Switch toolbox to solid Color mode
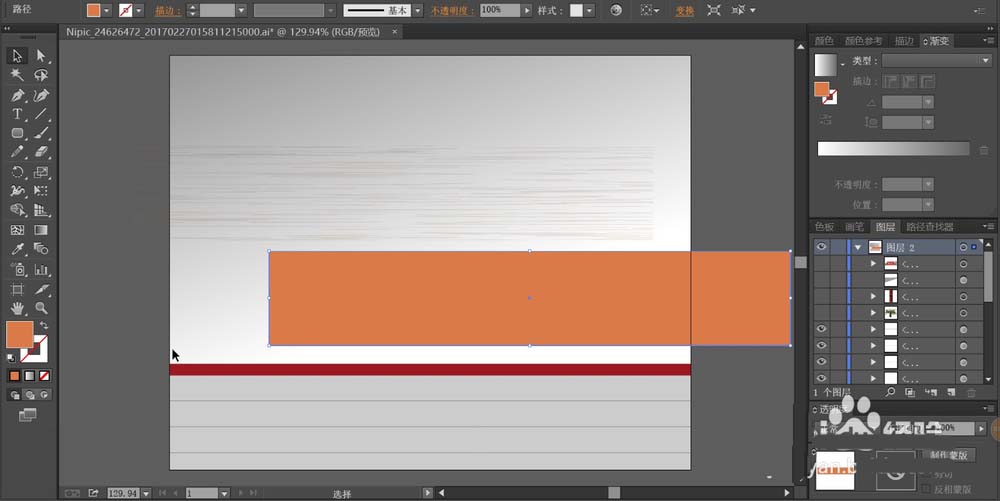 [x=15, y=376]
